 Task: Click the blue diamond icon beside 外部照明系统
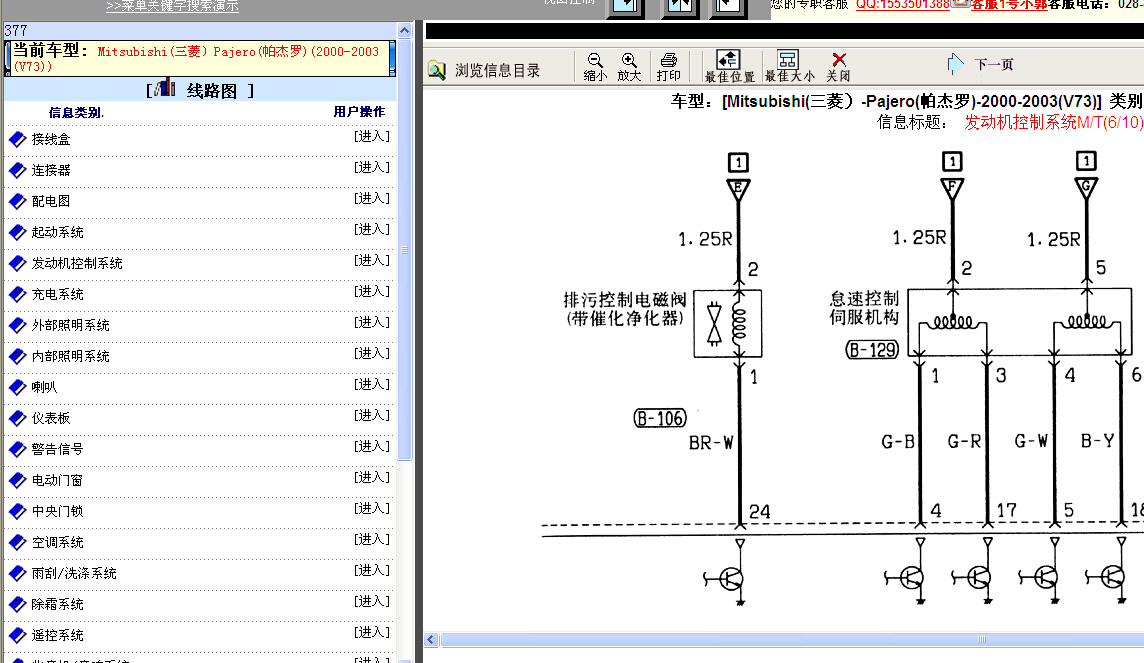[18, 325]
